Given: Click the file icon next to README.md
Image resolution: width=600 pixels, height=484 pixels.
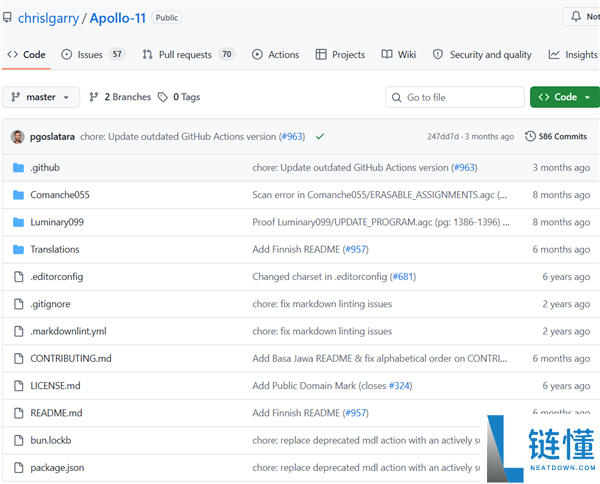Looking at the screenshot, I should (18, 413).
